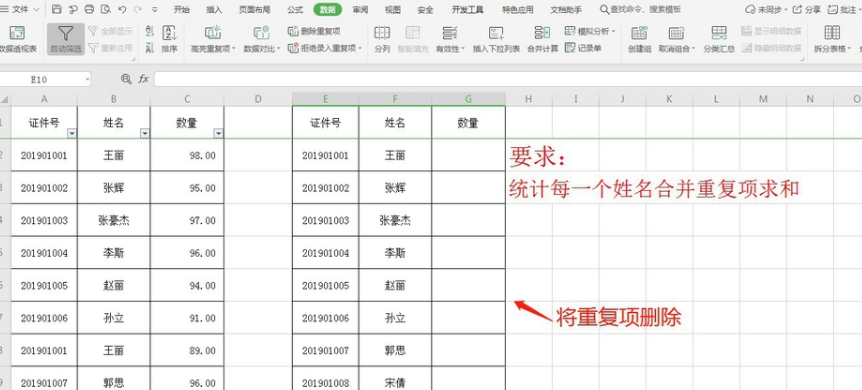Sort ascending with the A-Z icon
Viewport: 862px width, 390px height.
point(150,31)
